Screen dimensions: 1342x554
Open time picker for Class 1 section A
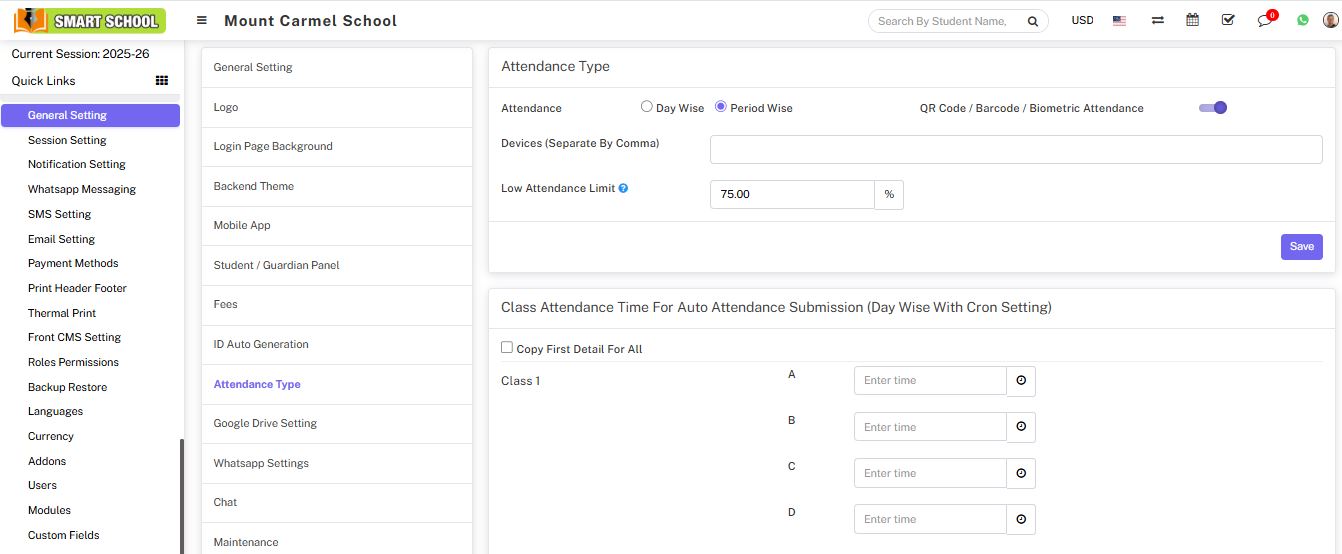point(1021,381)
